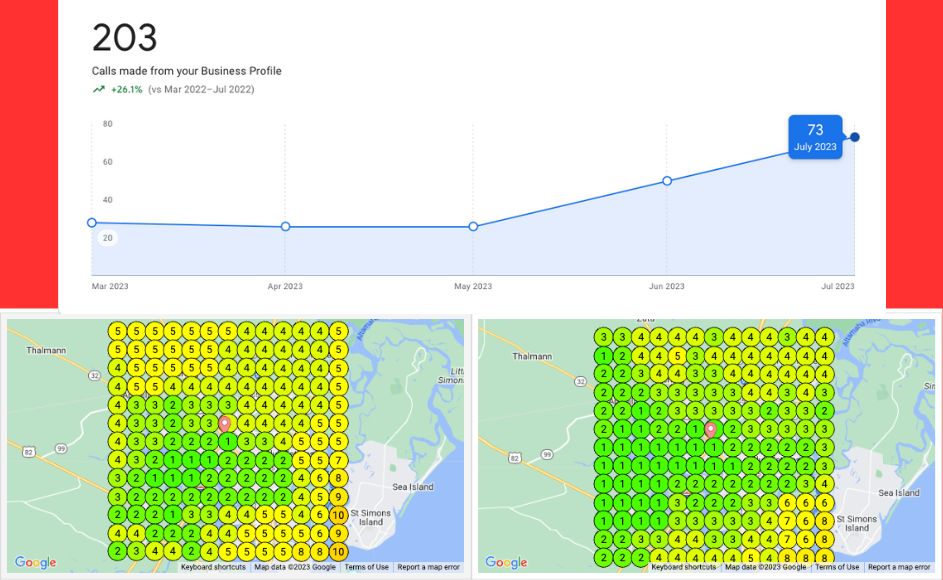This screenshot has height=580, width=943.
Task: Click the red location pin on left map
Action: [x=225, y=424]
